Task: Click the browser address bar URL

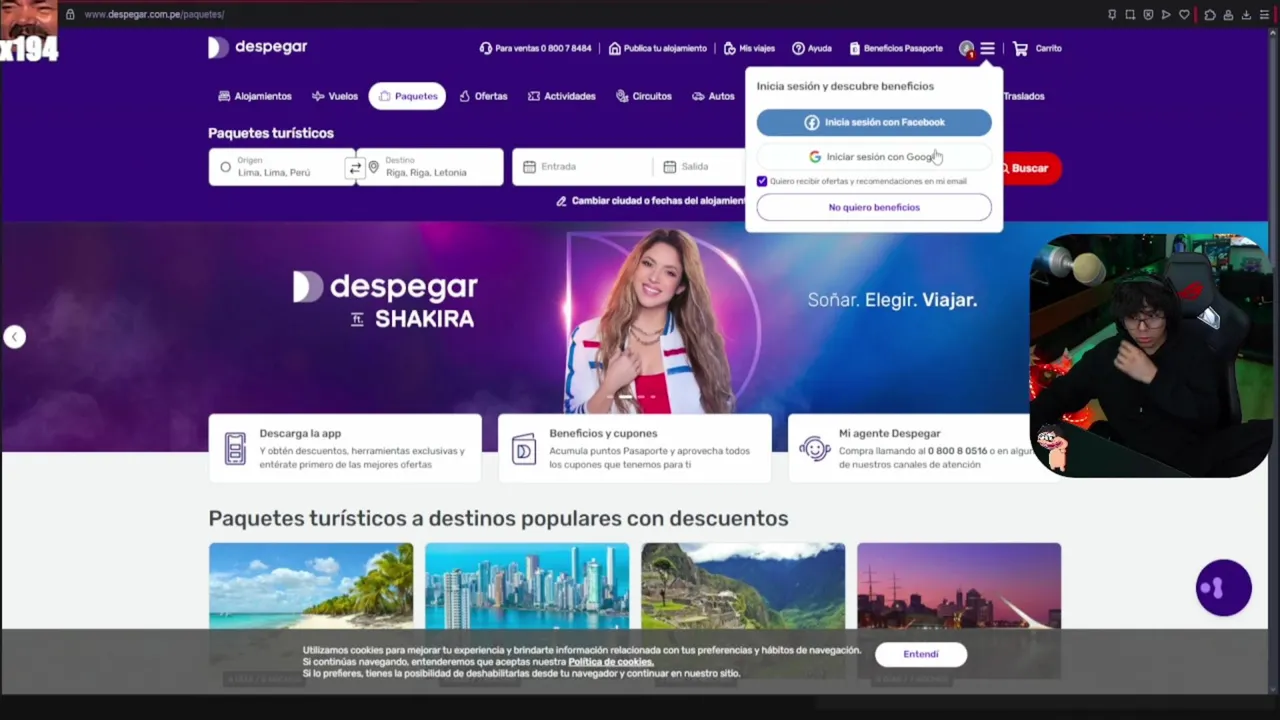Action: pos(154,14)
